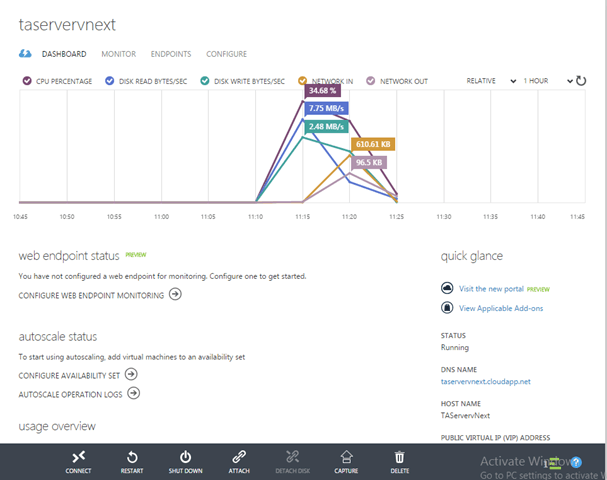
Task: Refresh the metrics chart
Action: [581, 81]
